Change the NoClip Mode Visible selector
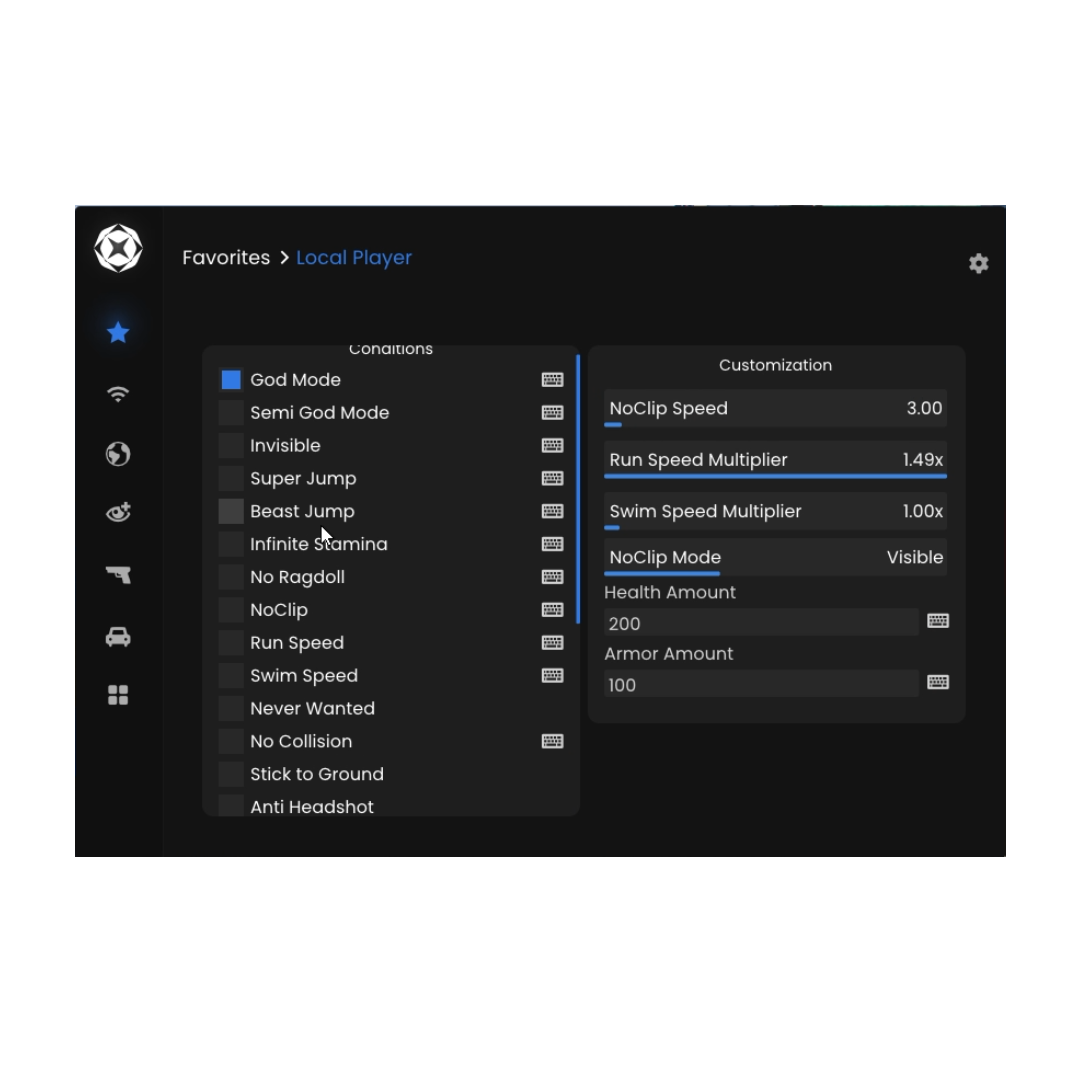The image size is (1080, 1080). (775, 558)
